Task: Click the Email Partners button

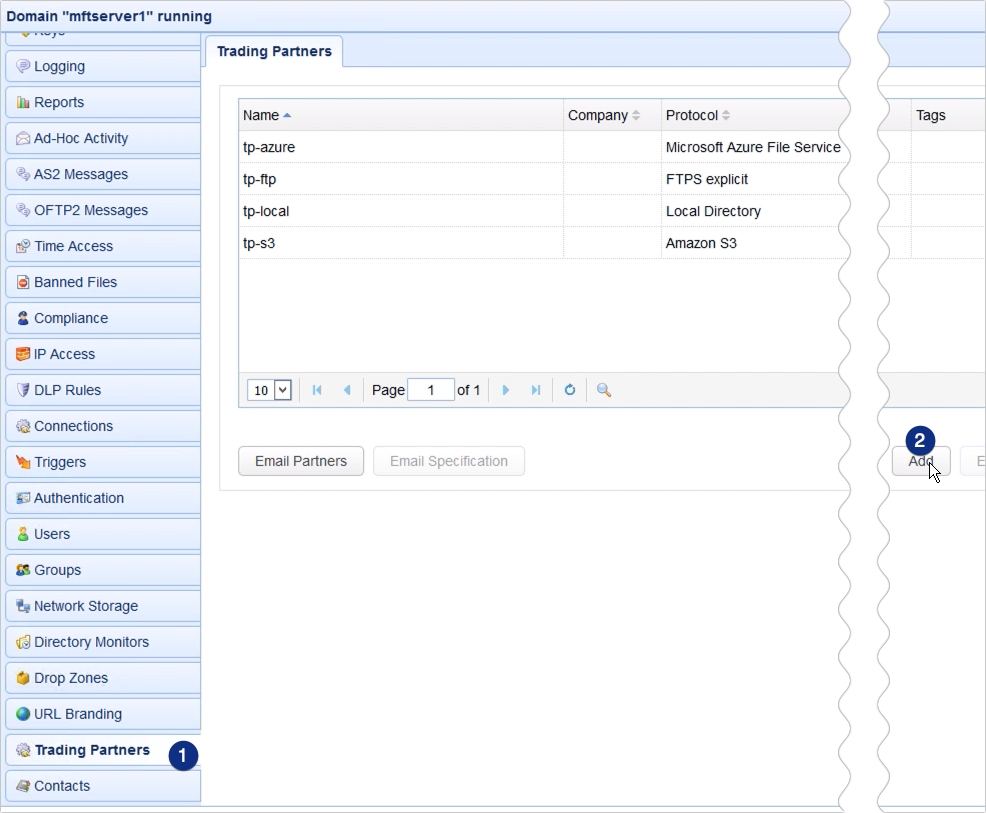Action: click(x=300, y=461)
